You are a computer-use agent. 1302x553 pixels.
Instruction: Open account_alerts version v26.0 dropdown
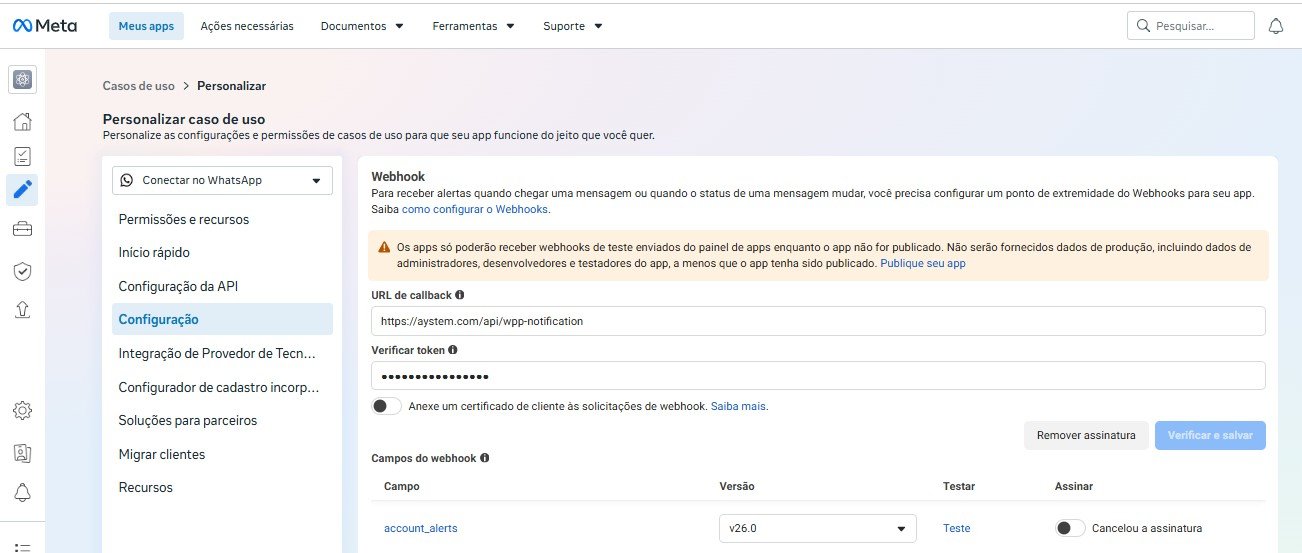(x=817, y=528)
